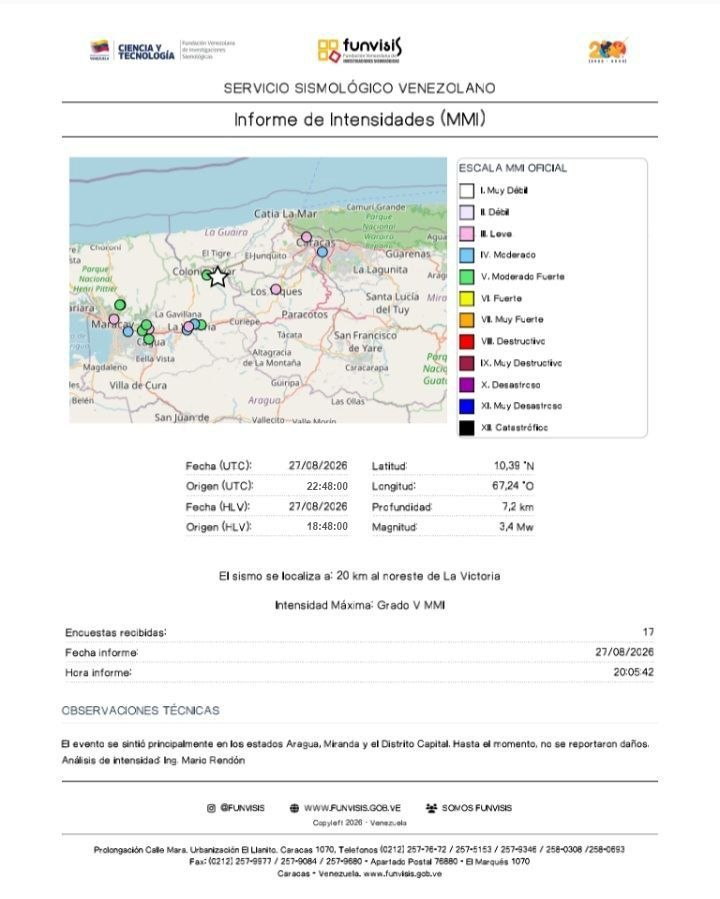Click the Fecha (UTC) date value
The height and width of the screenshot is (899, 720).
click(318, 466)
